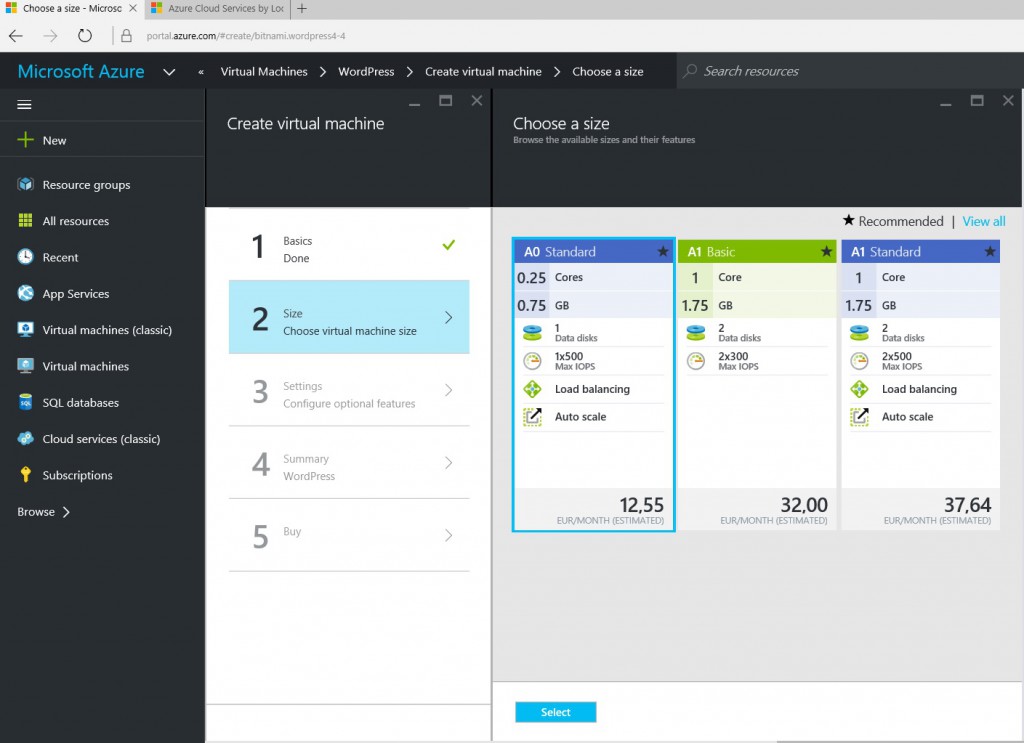The image size is (1024, 743).
Task: Click the browser address bar URL
Action: coord(246,36)
